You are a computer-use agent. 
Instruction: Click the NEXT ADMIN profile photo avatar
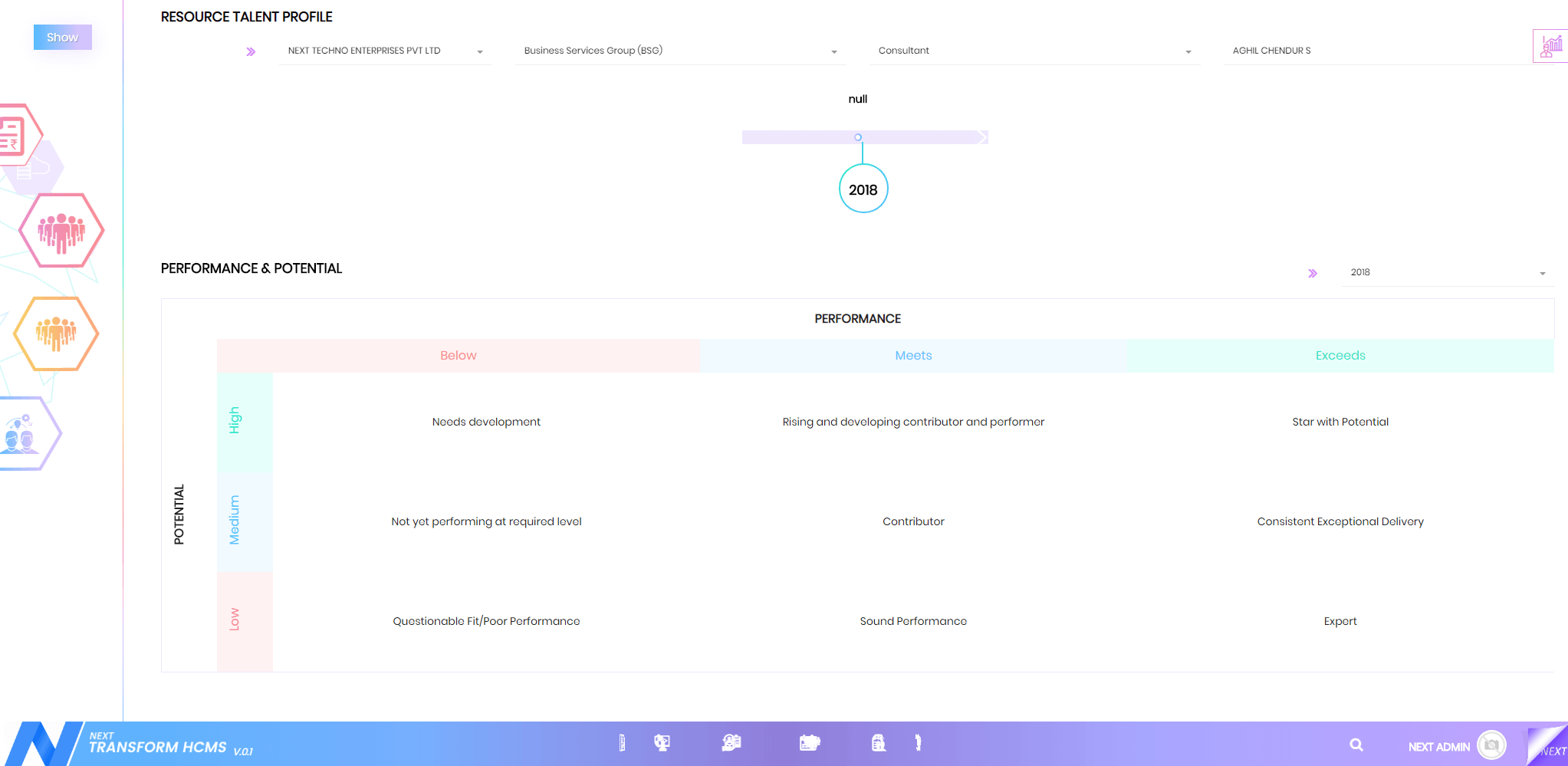(x=1491, y=745)
